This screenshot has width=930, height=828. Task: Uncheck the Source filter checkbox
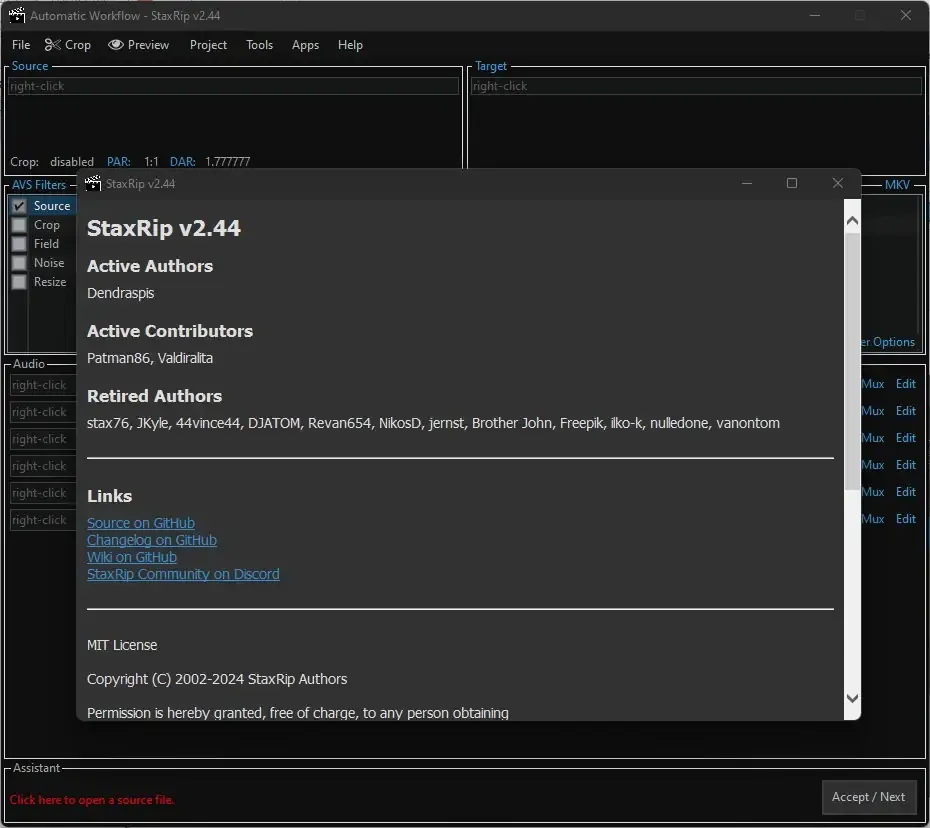point(19,206)
